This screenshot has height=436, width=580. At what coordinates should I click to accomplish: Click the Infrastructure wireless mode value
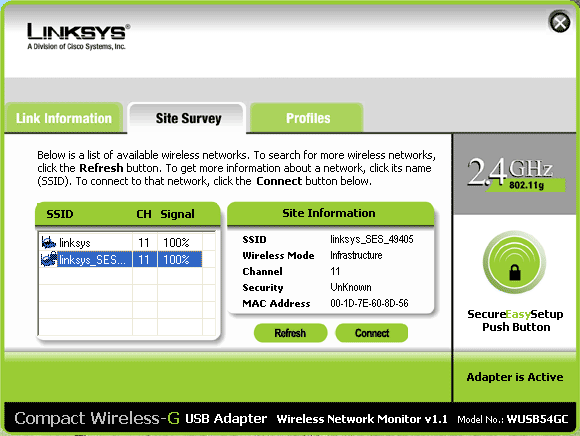click(356, 255)
